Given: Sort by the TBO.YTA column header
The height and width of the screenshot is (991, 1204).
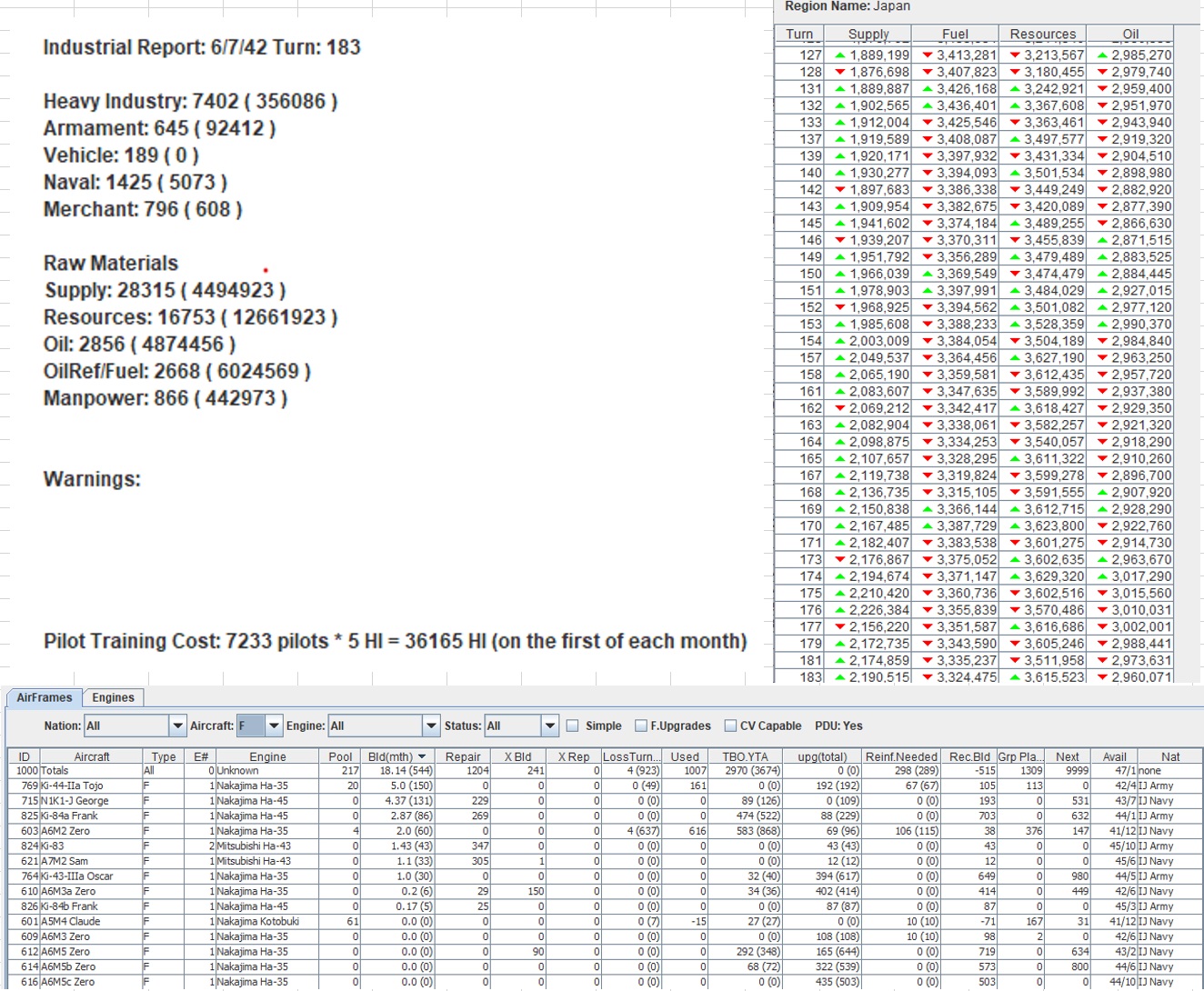Looking at the screenshot, I should [745, 756].
